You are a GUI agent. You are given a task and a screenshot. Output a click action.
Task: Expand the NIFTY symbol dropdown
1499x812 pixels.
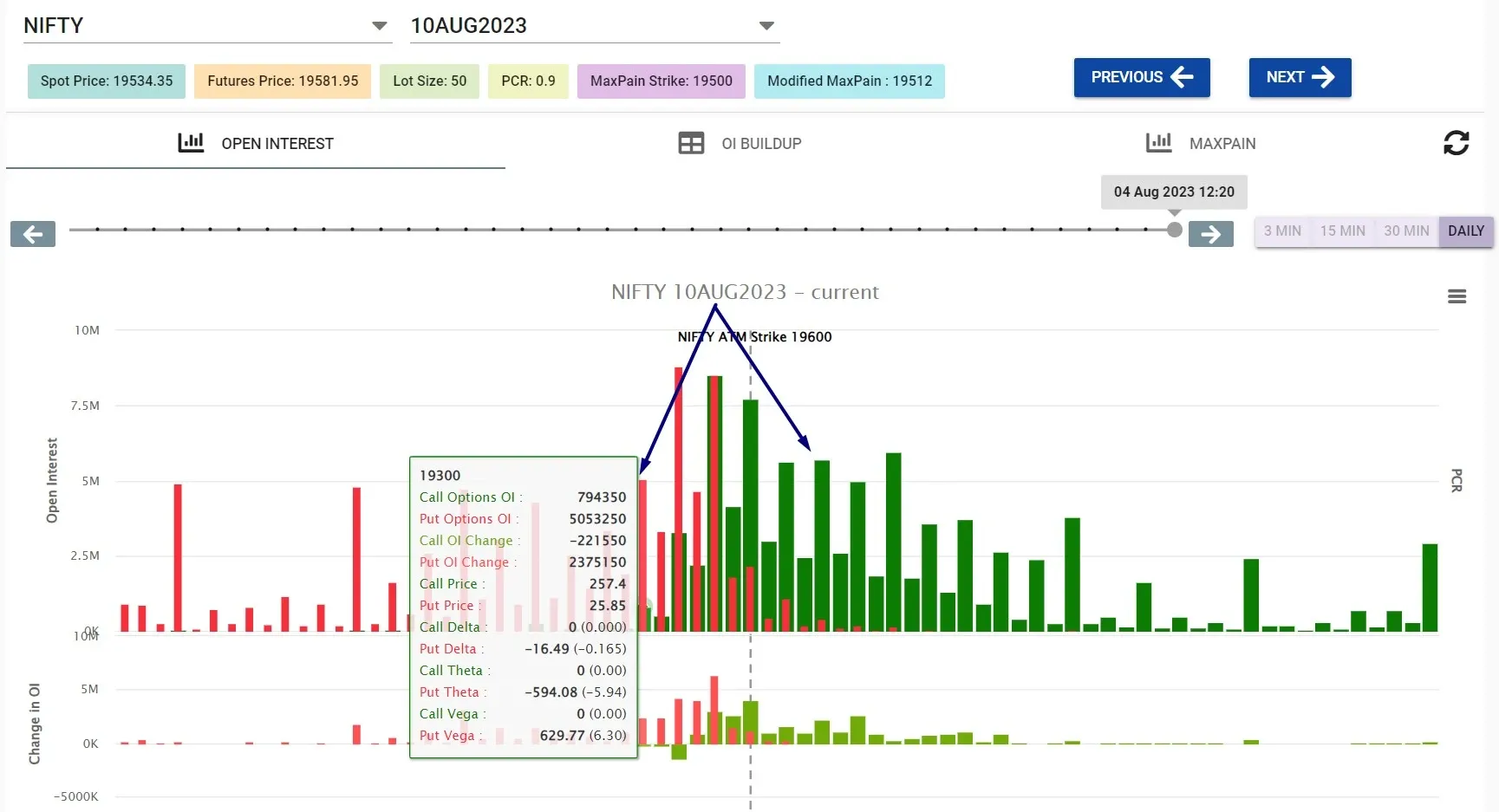coord(379,26)
